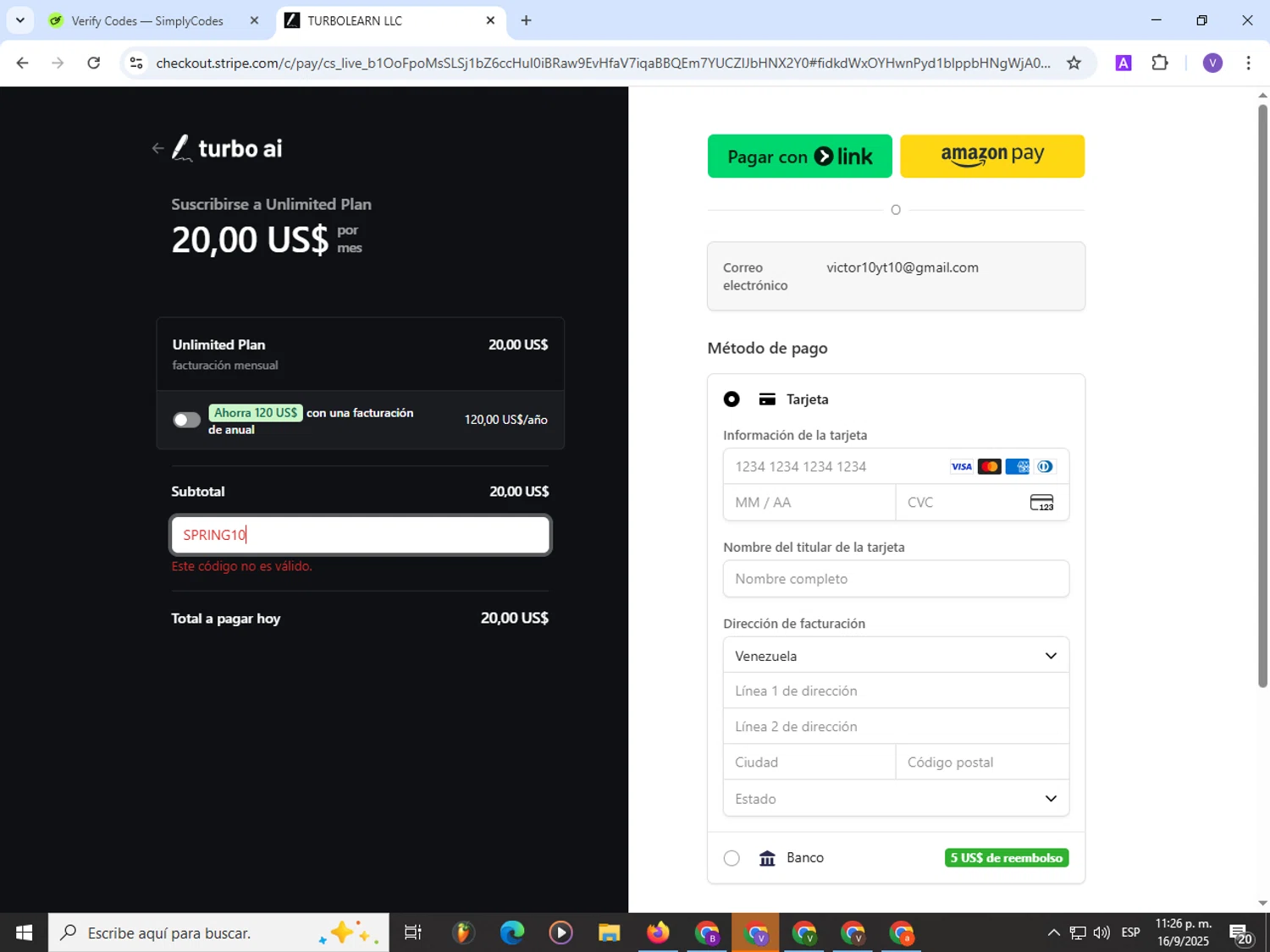Select the TURBOLEARN LLC tab
The height and width of the screenshot is (952, 1270).
(390, 20)
